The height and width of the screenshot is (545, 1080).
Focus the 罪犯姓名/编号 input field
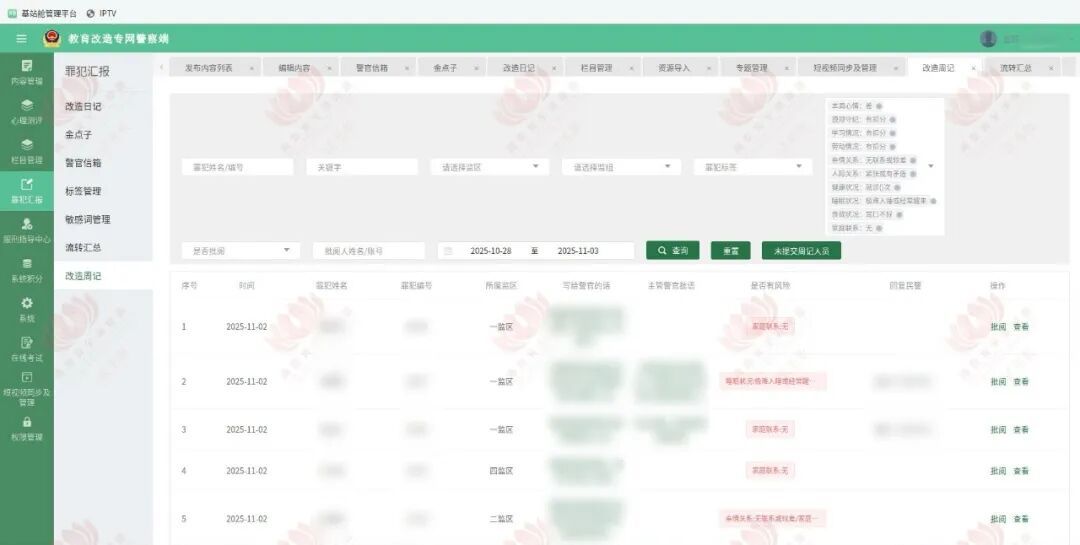pyautogui.click(x=238, y=167)
